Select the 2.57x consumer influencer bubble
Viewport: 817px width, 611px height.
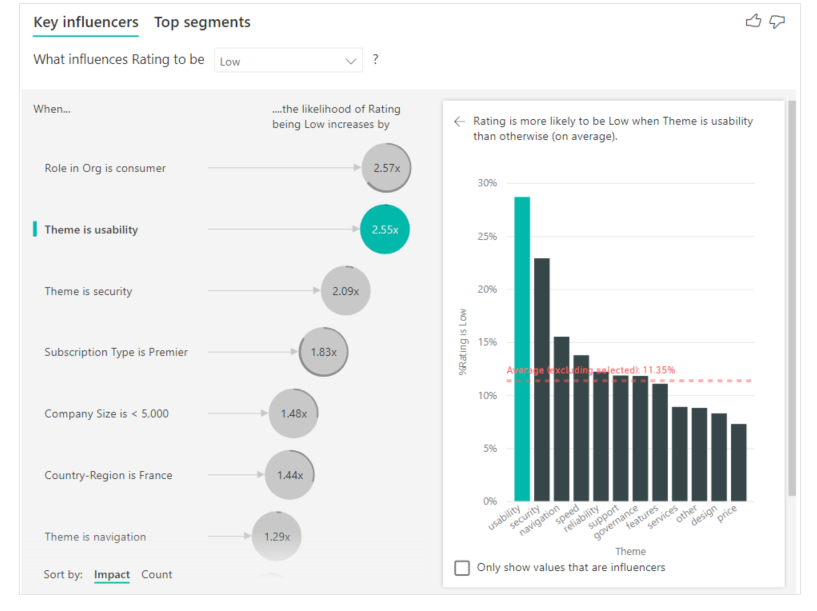[387, 168]
